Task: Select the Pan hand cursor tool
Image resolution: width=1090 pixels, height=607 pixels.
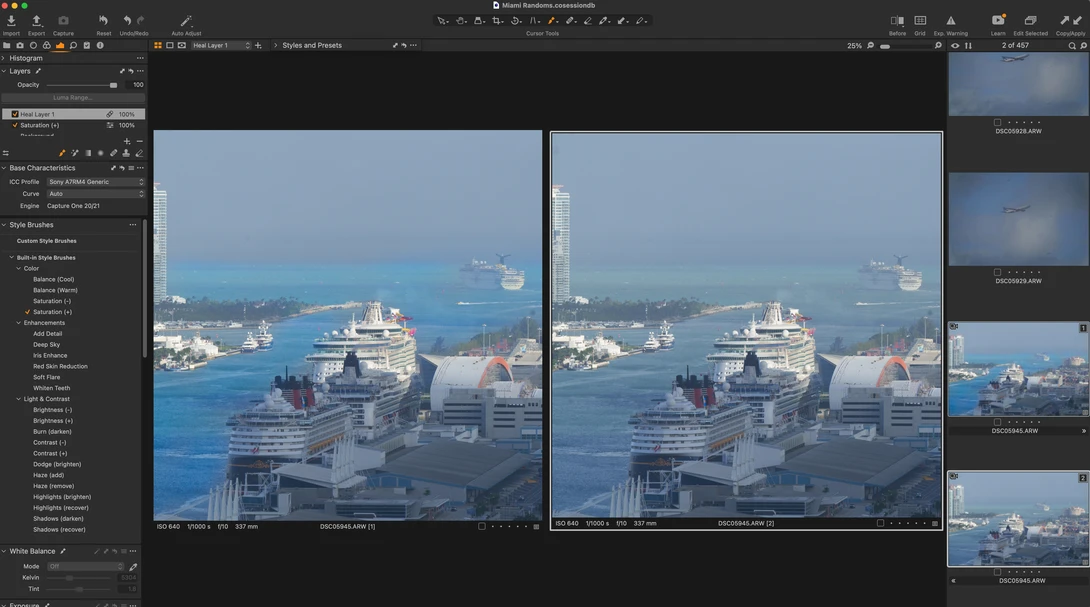Action: (x=460, y=21)
